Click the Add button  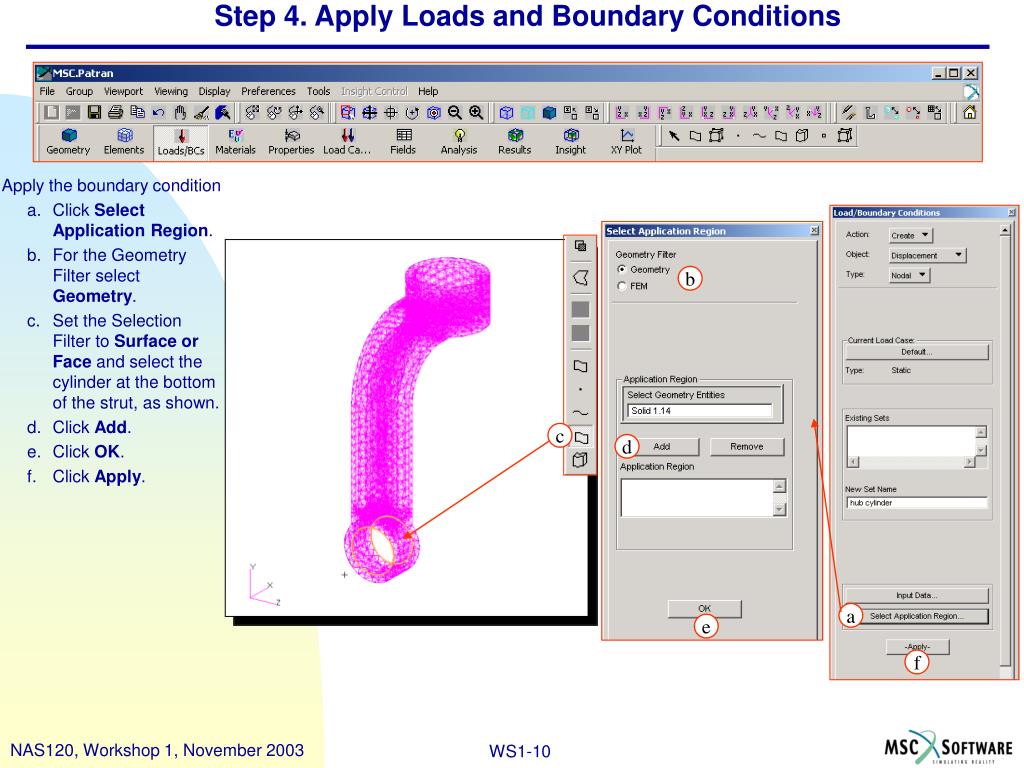point(662,447)
